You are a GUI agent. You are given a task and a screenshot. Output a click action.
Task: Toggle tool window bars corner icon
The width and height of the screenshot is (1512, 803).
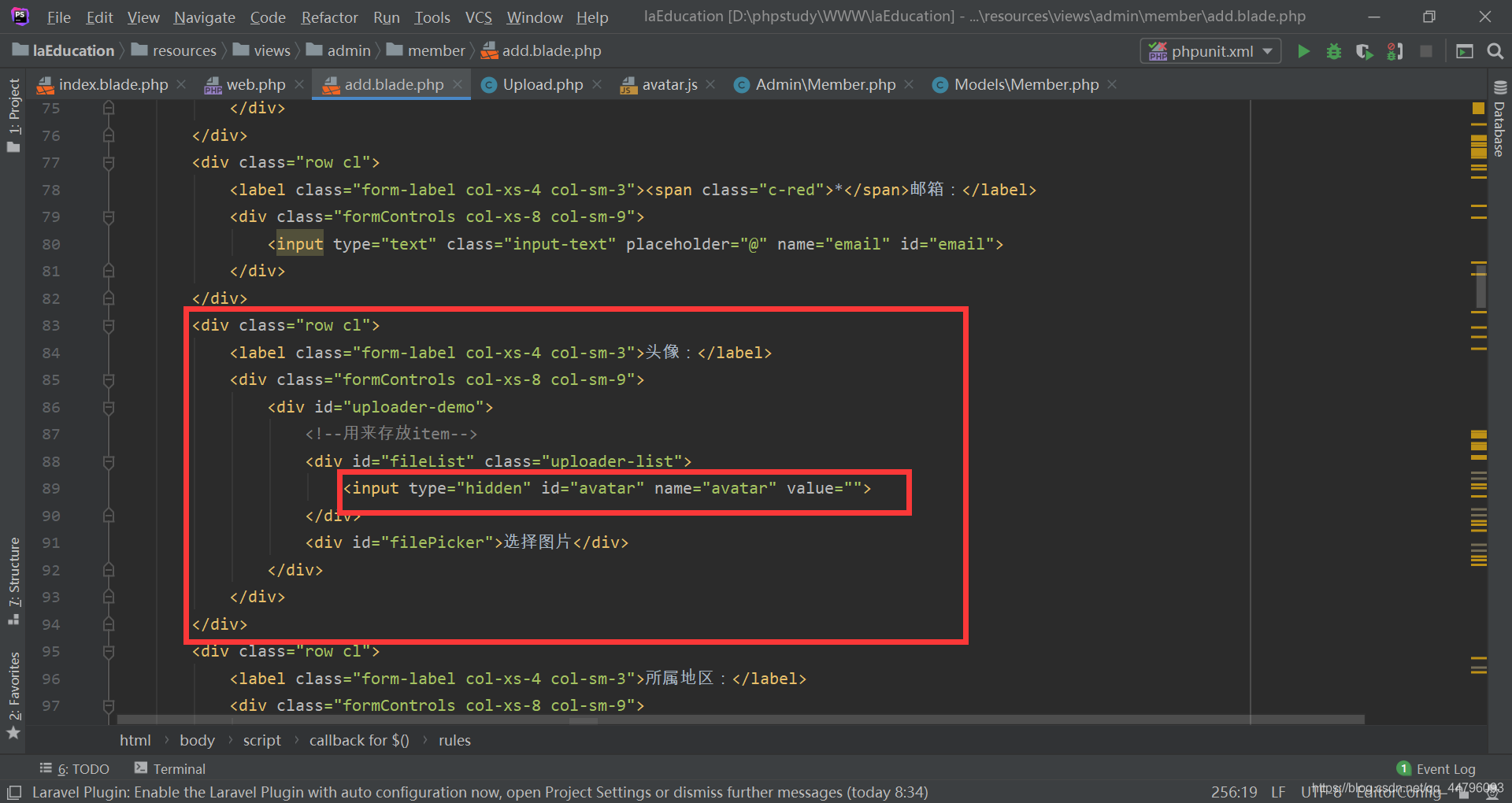point(14,792)
